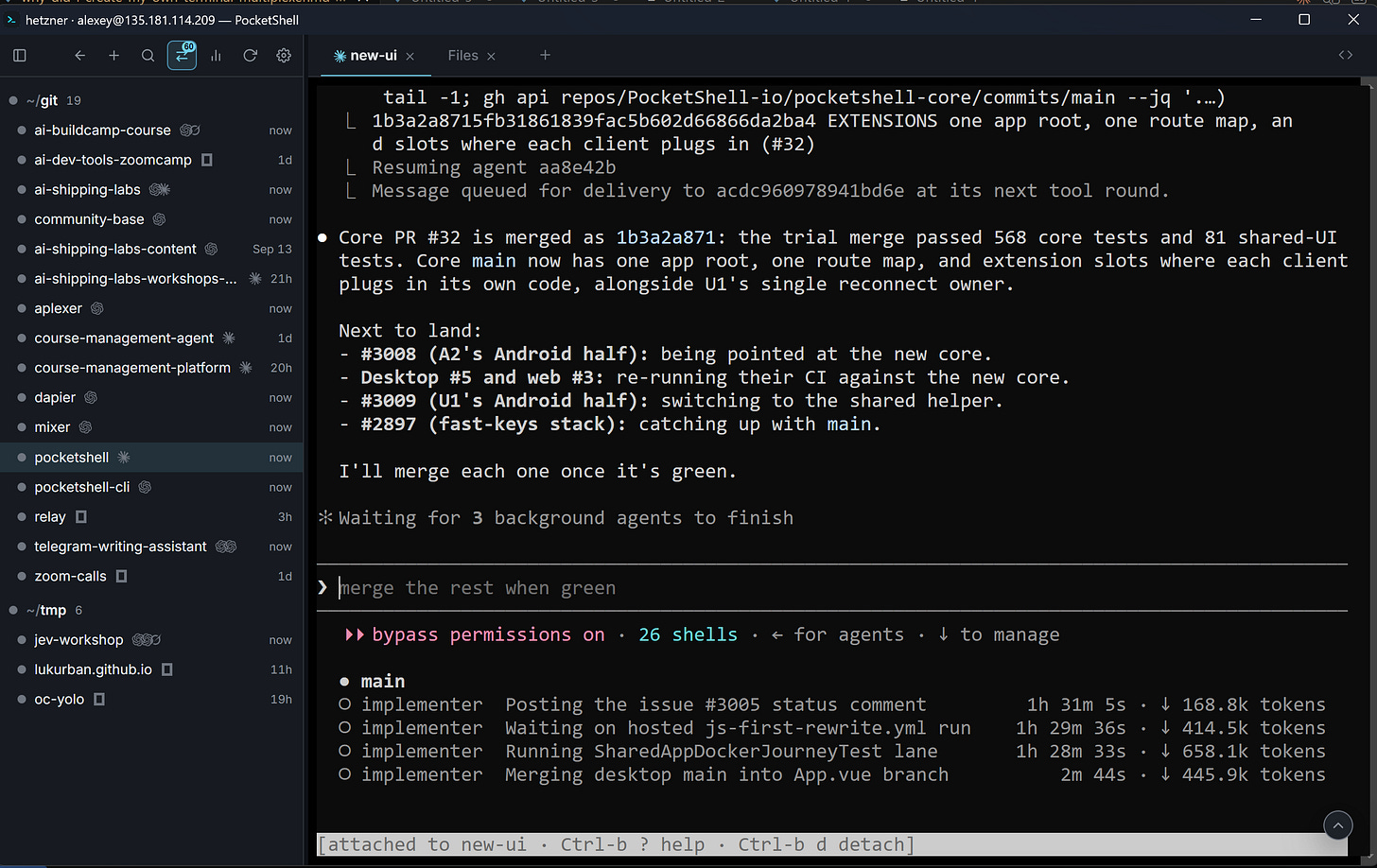Open the oc-yolo session
1377x868 pixels.
point(151,700)
